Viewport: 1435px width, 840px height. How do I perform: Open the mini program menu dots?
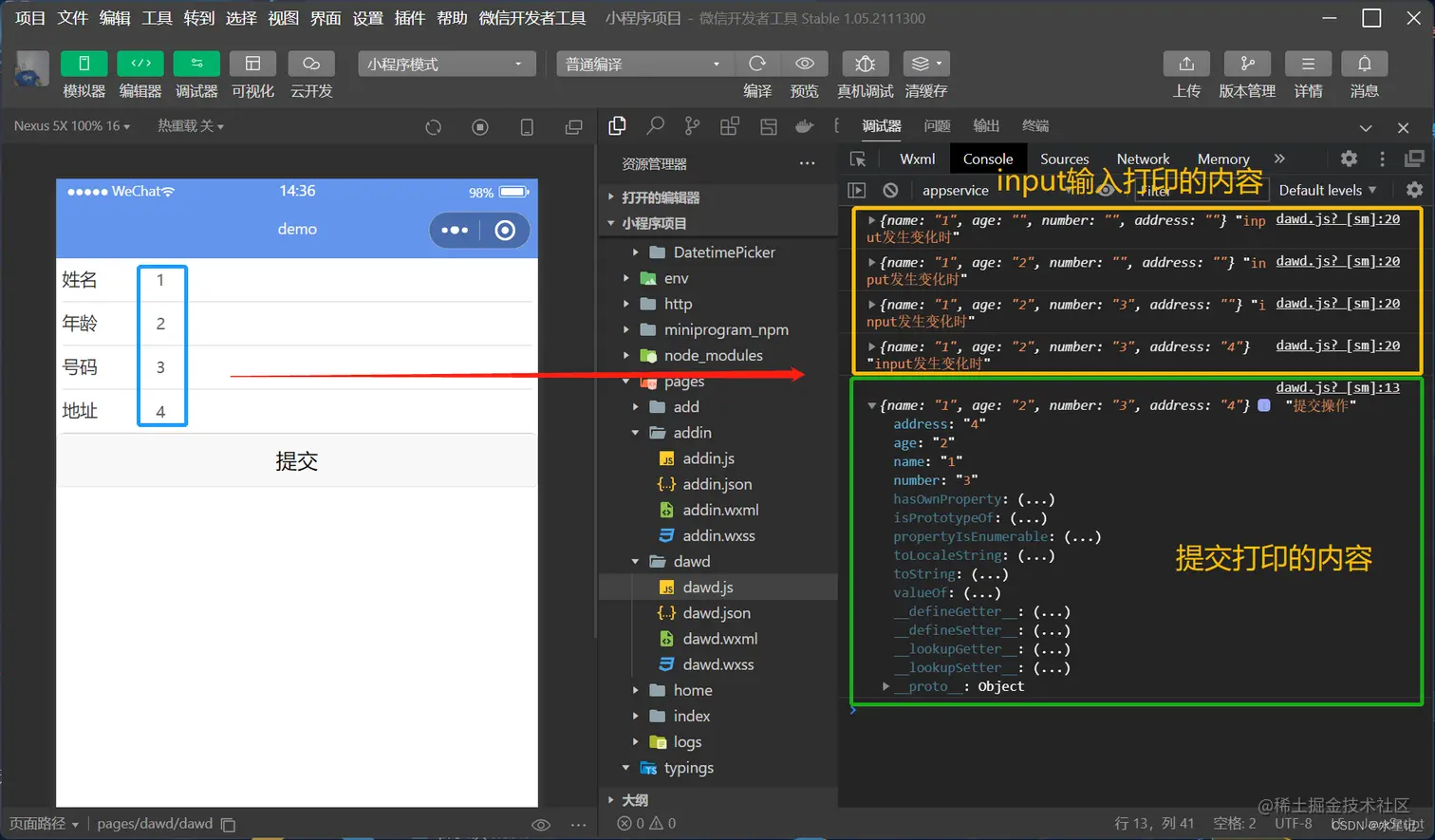point(455,231)
